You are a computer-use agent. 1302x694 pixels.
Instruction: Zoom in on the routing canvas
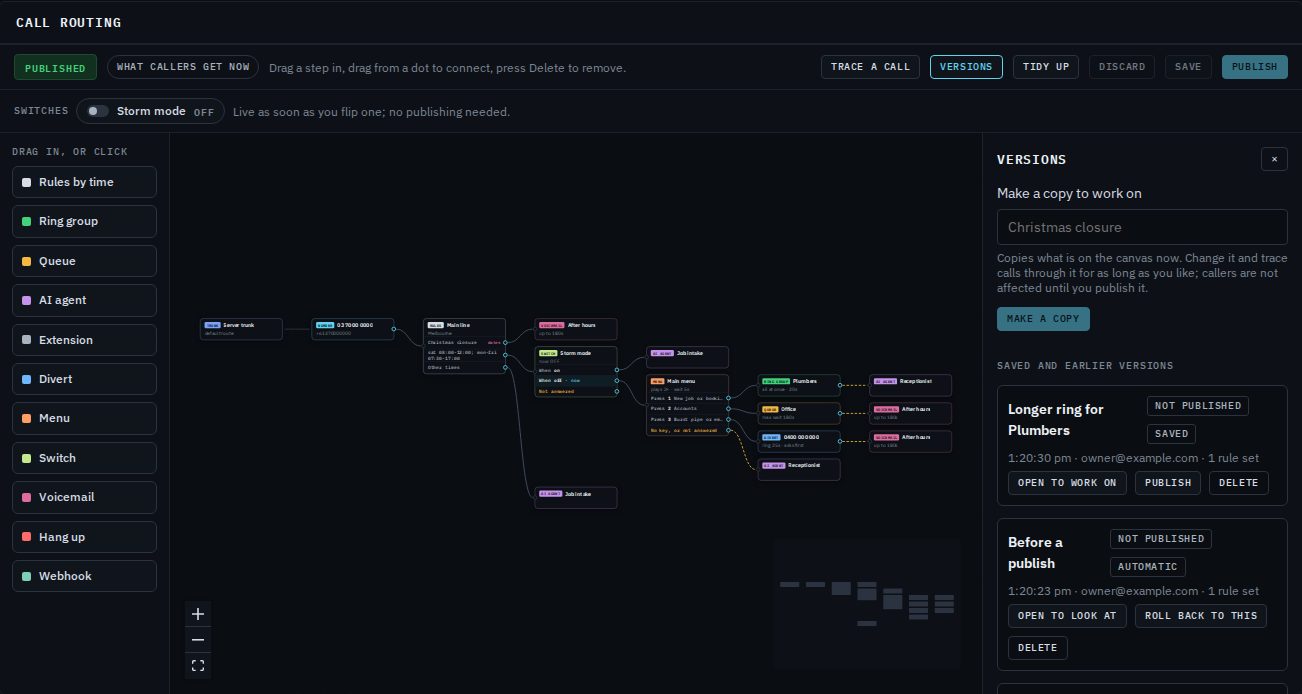click(x=198, y=614)
